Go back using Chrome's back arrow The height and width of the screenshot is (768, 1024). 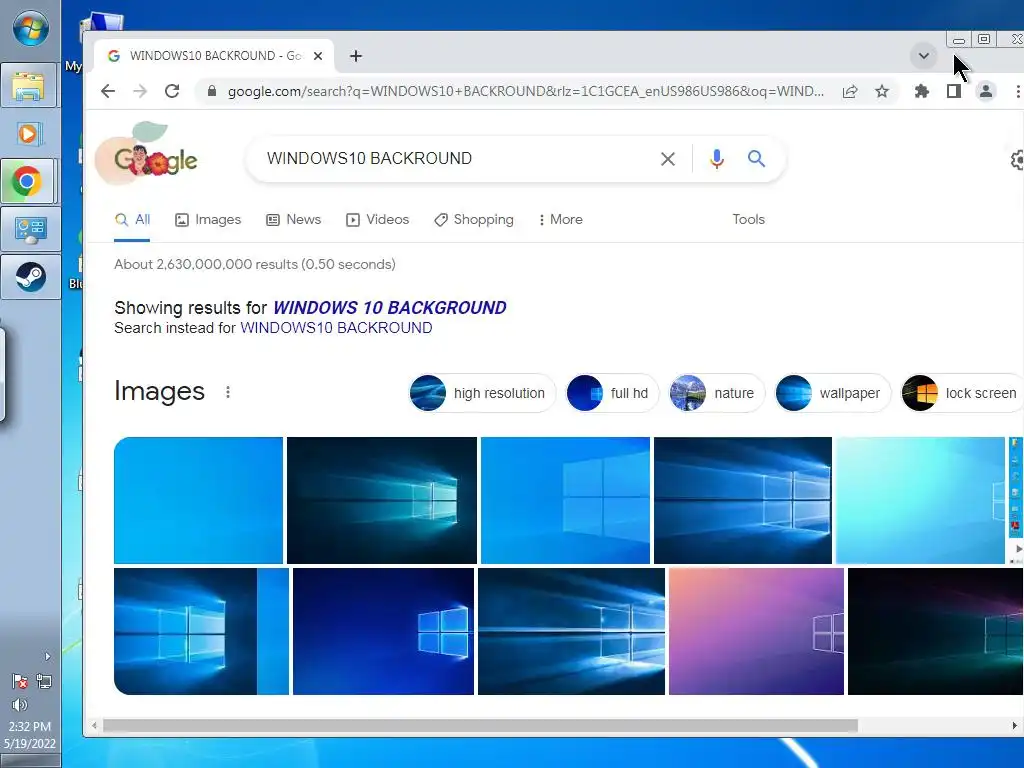pos(108,91)
